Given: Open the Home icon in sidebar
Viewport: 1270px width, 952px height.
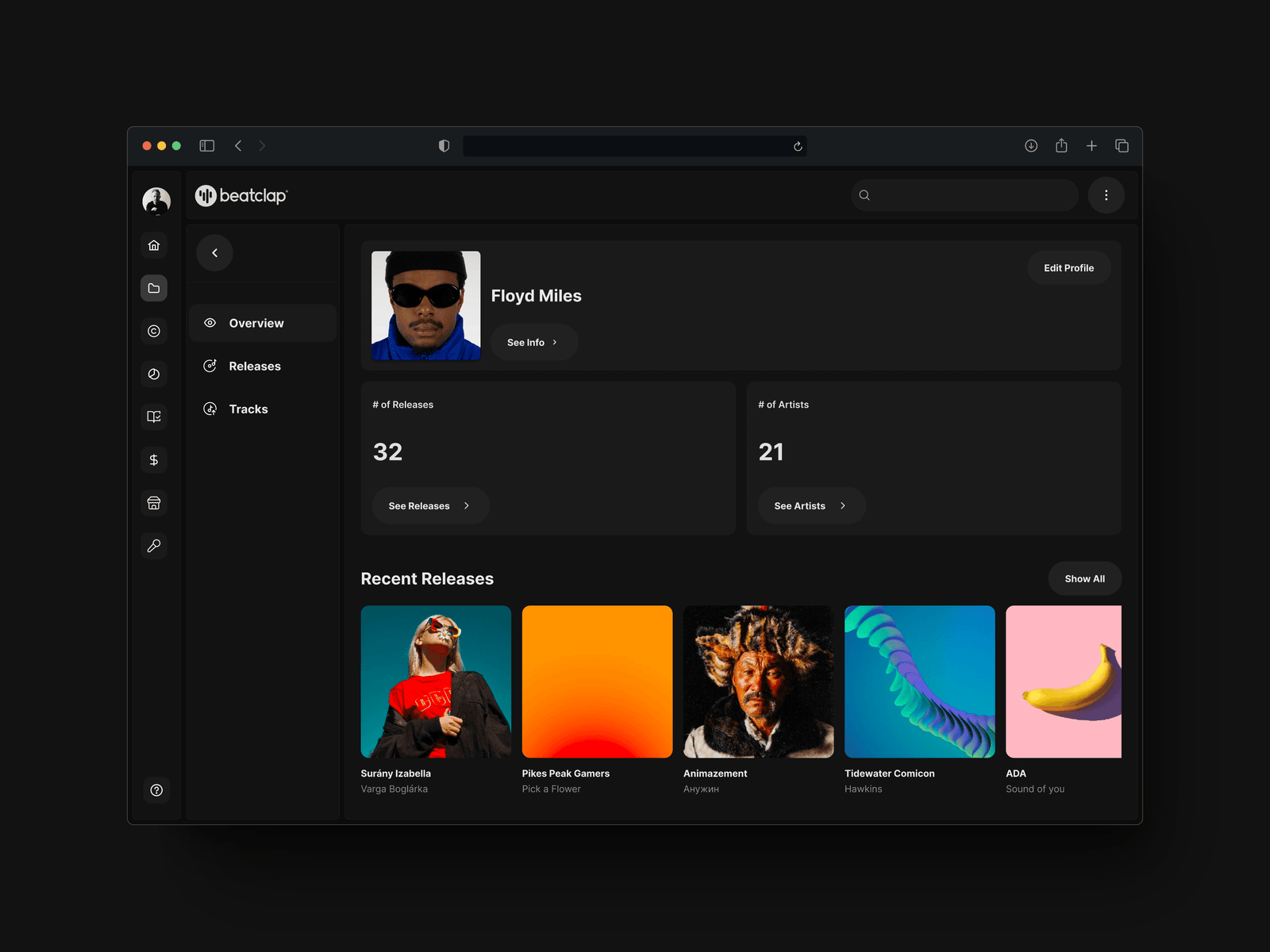Looking at the screenshot, I should click(x=154, y=245).
